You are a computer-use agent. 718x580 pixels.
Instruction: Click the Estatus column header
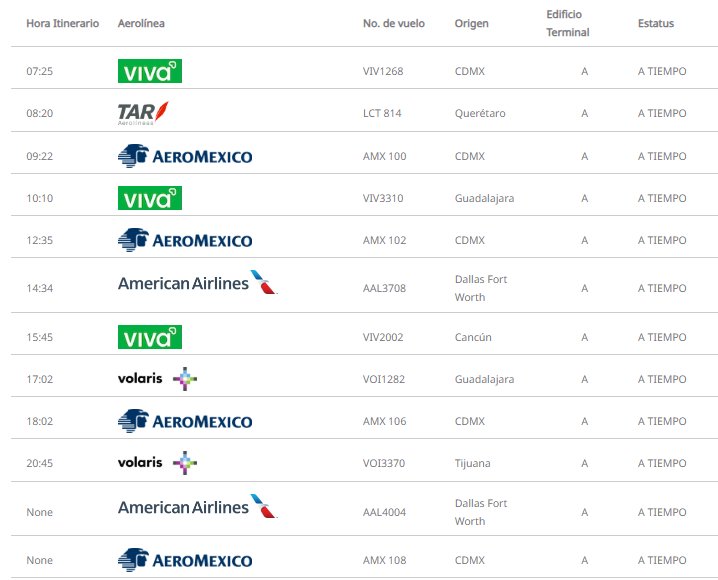(x=655, y=23)
